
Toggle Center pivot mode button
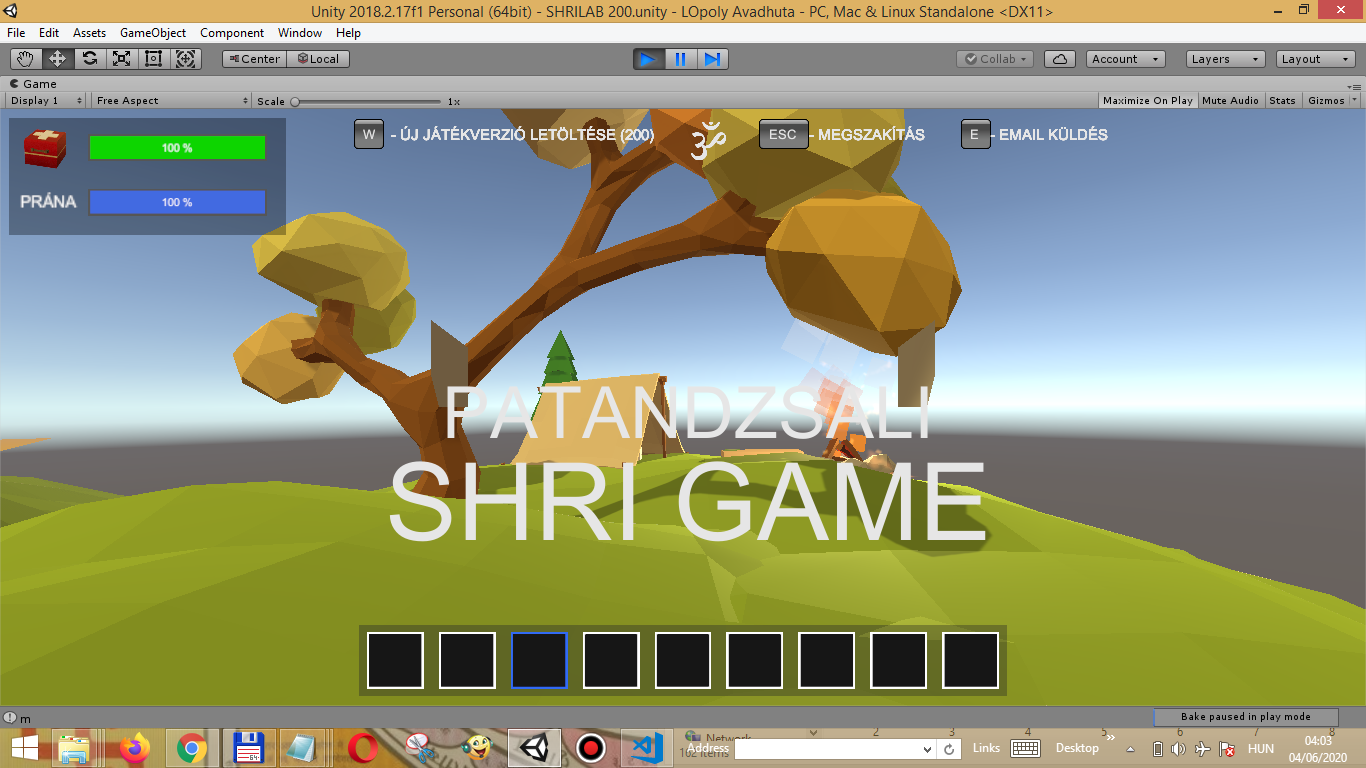pos(254,59)
